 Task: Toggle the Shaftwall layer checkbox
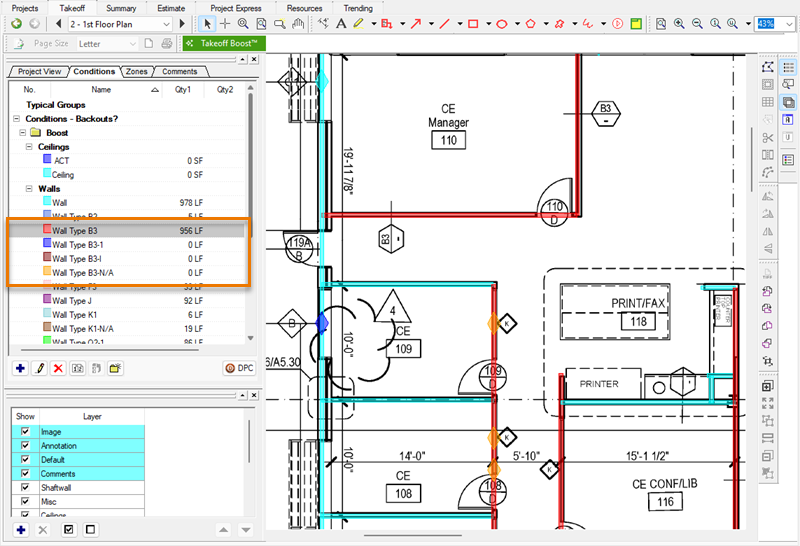[x=25, y=487]
